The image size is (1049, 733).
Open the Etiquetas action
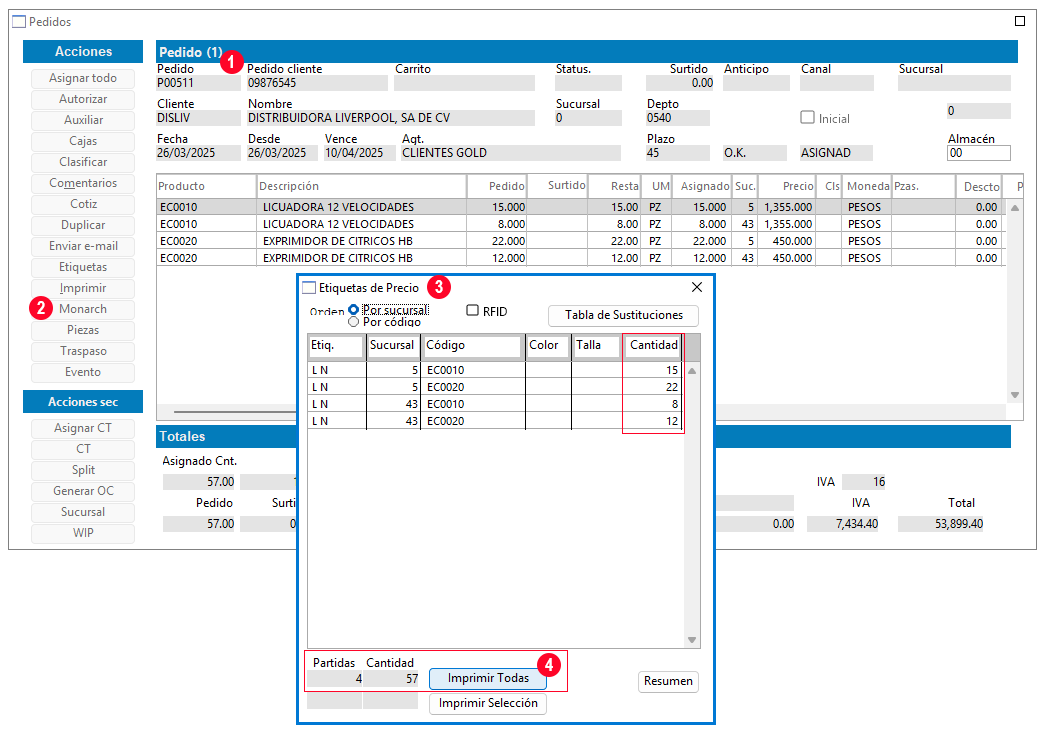83,267
